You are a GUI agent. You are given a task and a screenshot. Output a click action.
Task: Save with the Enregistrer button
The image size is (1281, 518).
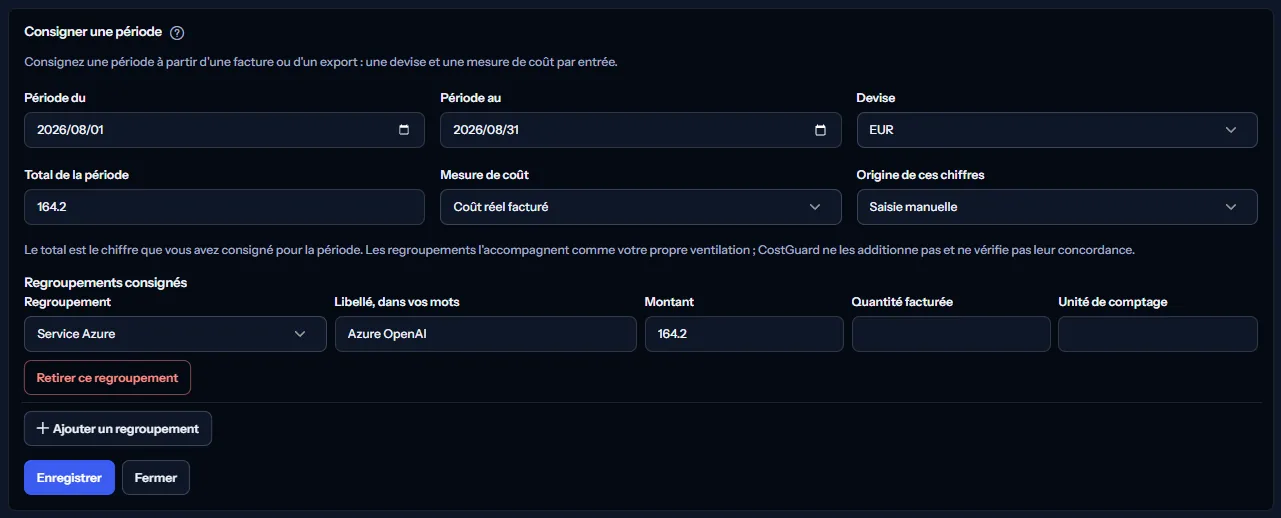point(69,478)
